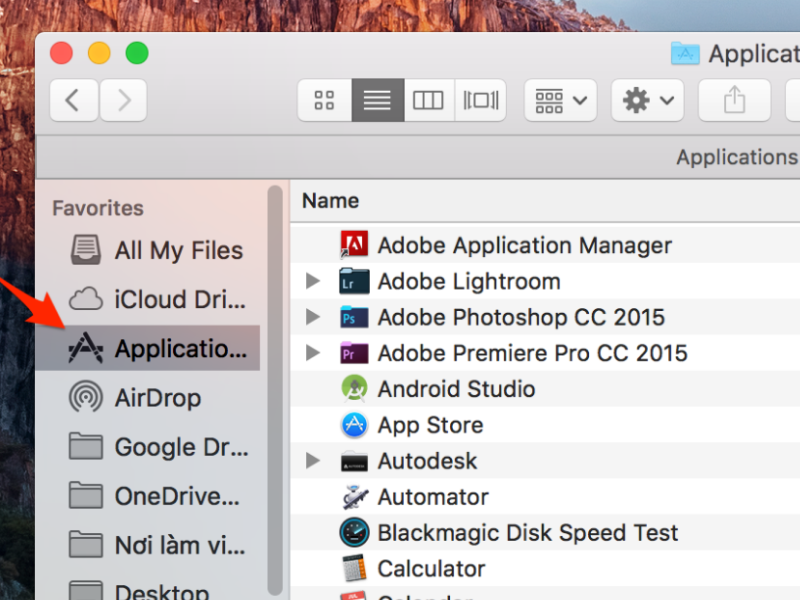The height and width of the screenshot is (600, 800).
Task: Switch to Cover Flow view
Action: click(480, 100)
